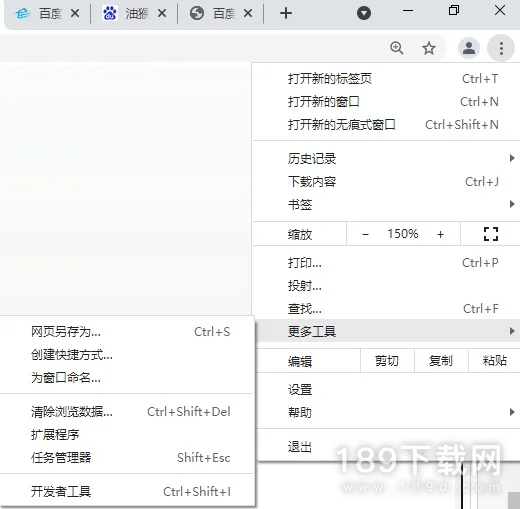The height and width of the screenshot is (509, 520).
Task: Enter fullscreen with the fullscreen icon
Action: (491, 234)
